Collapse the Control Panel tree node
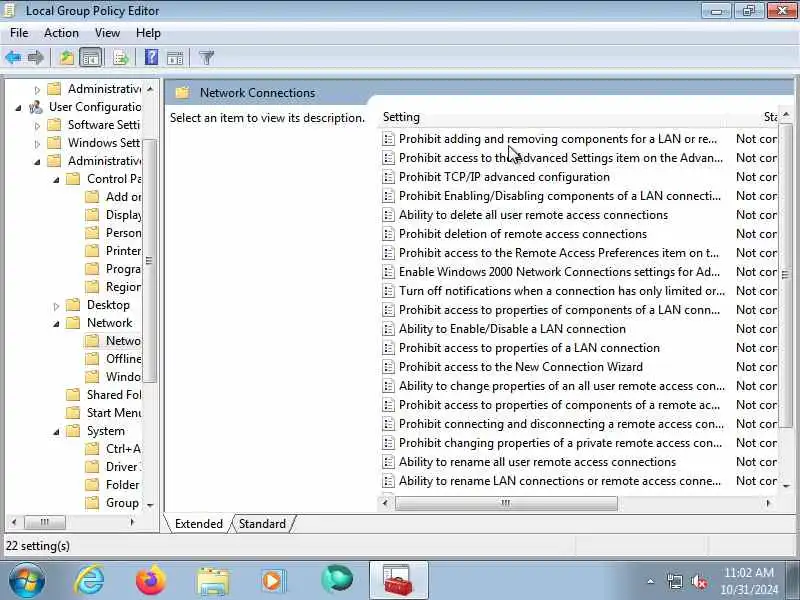The width and height of the screenshot is (800, 600). coord(56,180)
